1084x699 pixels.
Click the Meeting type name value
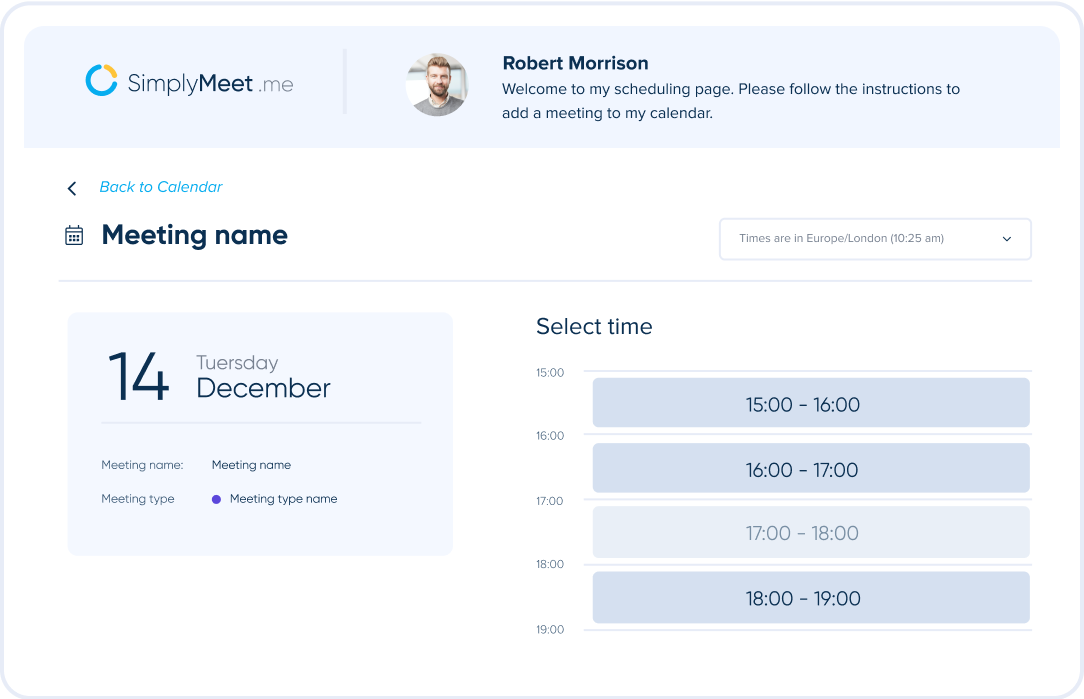point(283,499)
